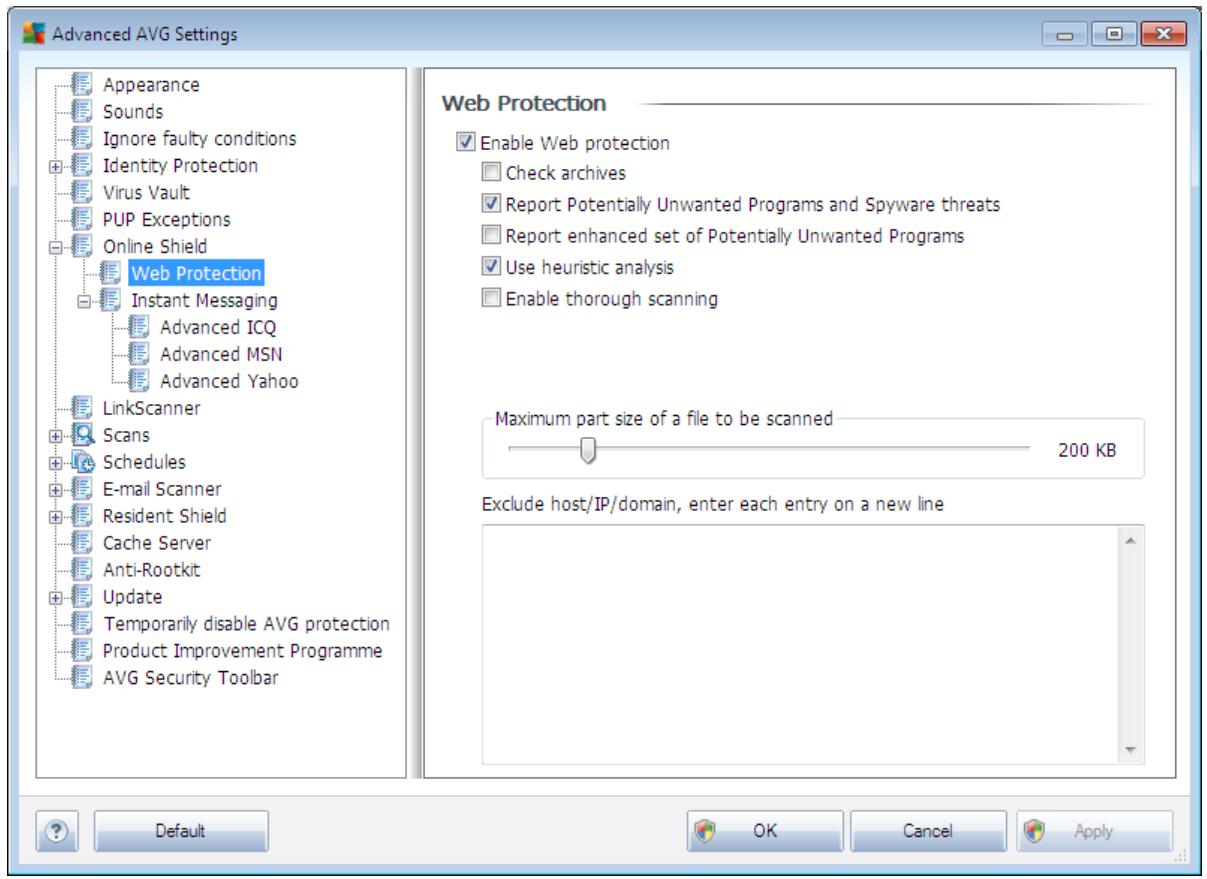Confirm settings with OK button

[x=764, y=831]
